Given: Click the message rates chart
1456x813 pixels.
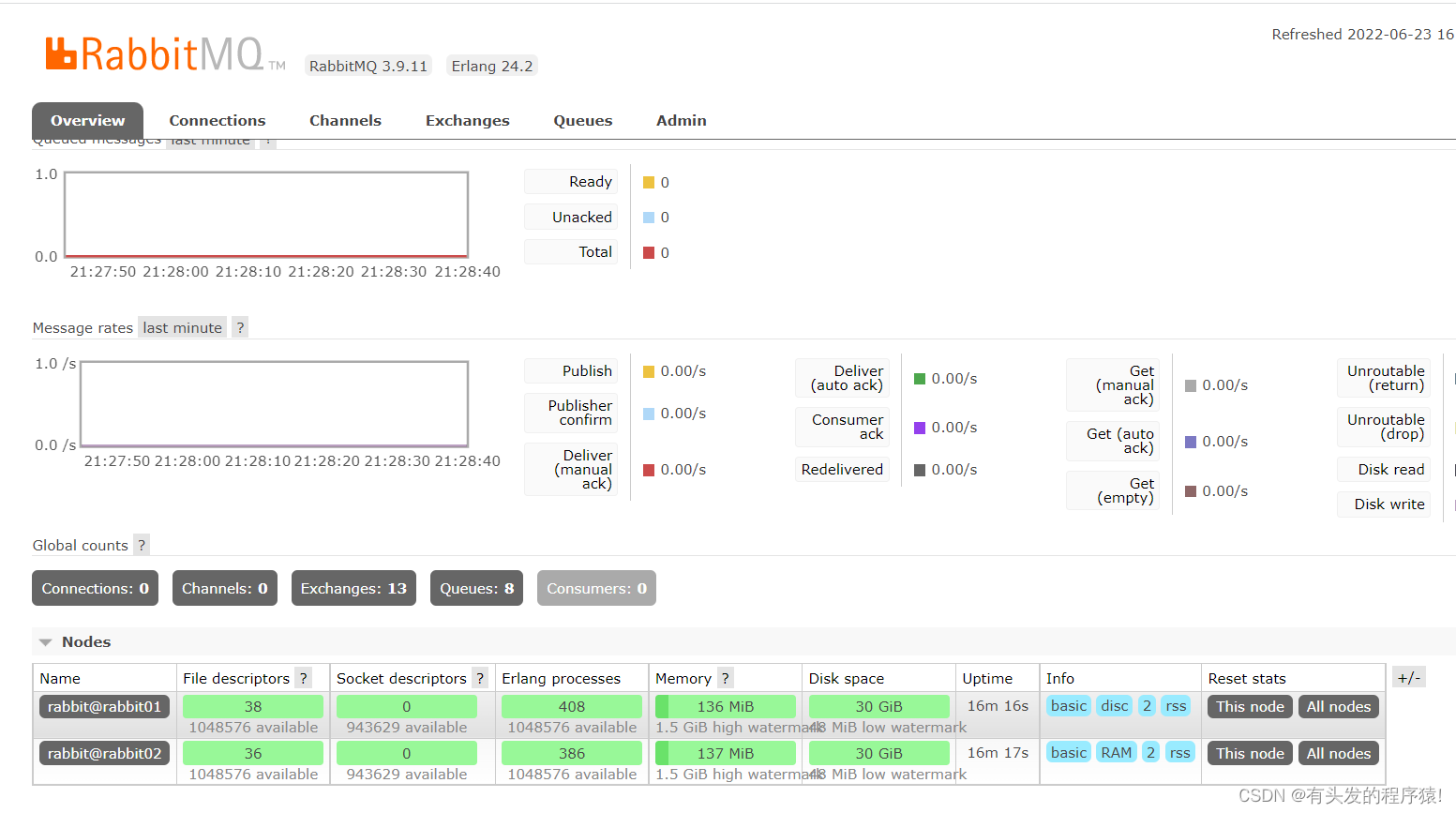Looking at the screenshot, I should pyautogui.click(x=274, y=403).
